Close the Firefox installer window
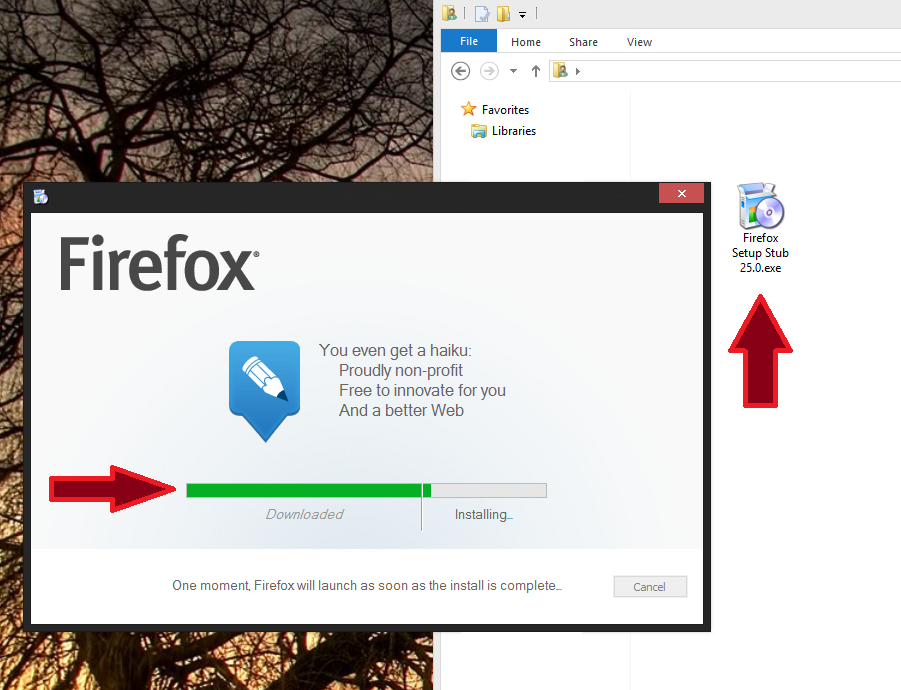The height and width of the screenshot is (690, 901). point(681,194)
